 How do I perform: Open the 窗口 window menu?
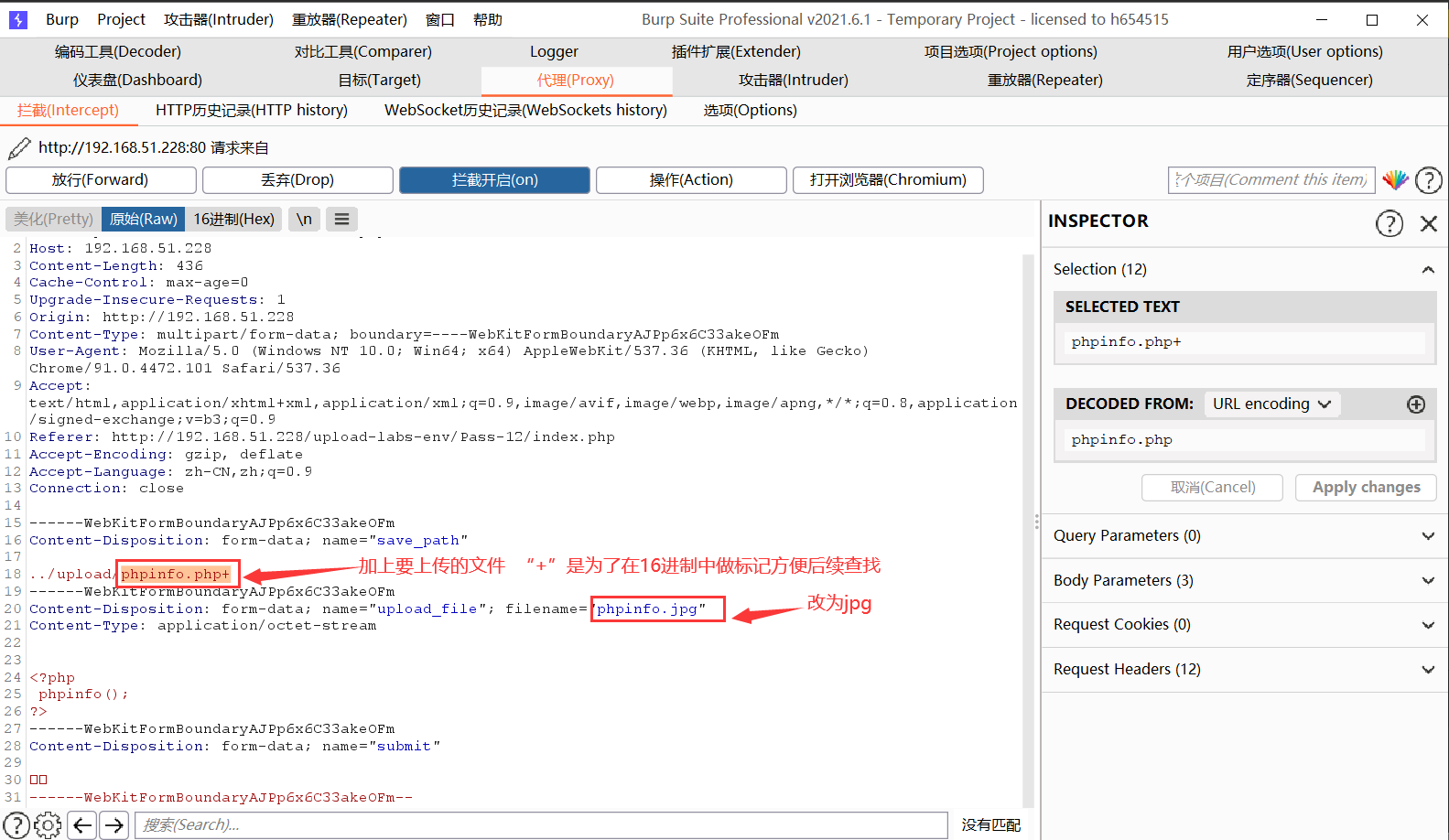[440, 19]
